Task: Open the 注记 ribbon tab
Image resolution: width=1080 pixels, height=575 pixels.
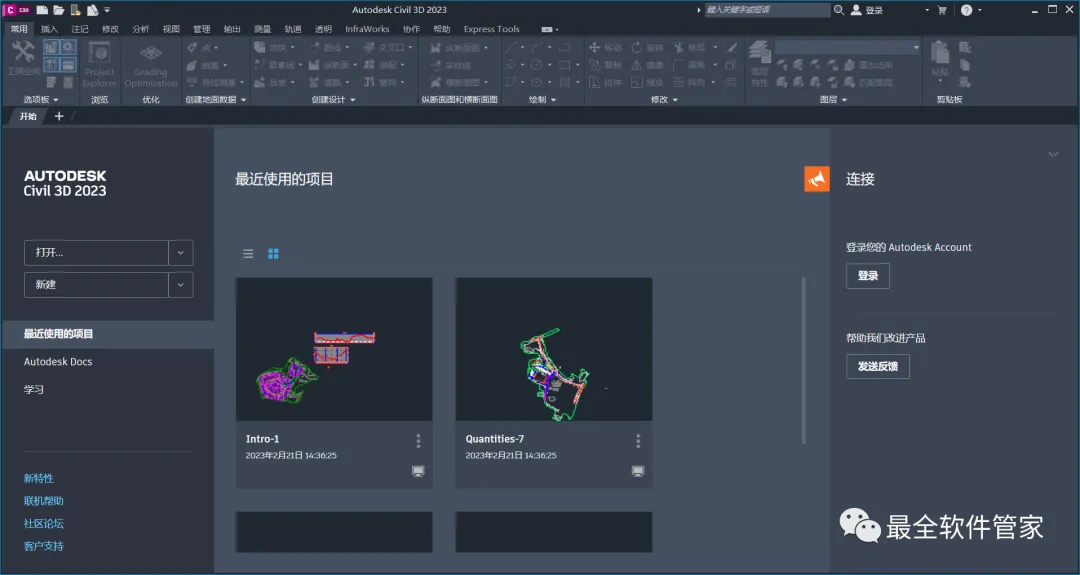Action: coord(80,29)
